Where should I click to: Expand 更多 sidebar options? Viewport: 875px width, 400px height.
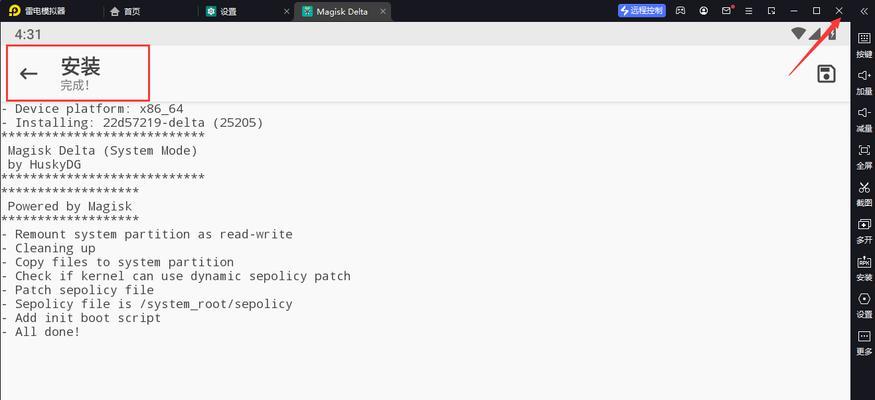[864, 342]
